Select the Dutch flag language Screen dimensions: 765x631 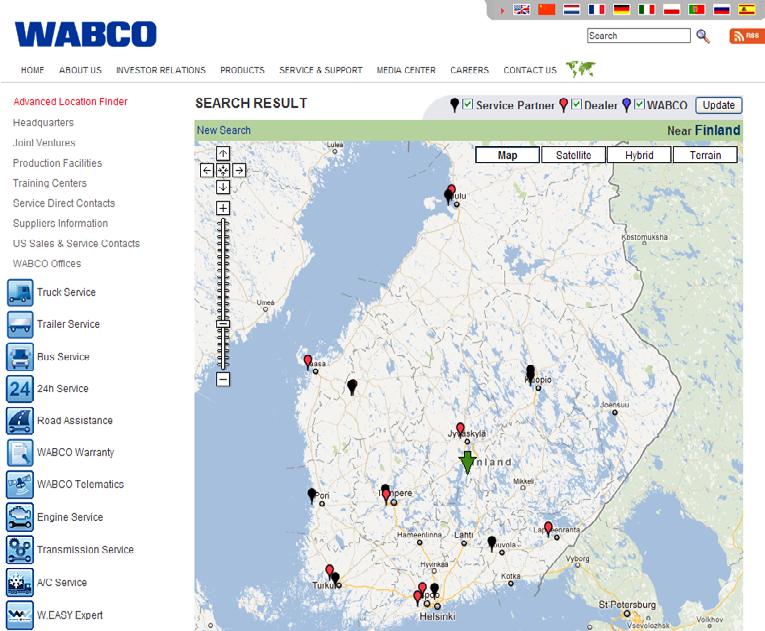(x=572, y=9)
